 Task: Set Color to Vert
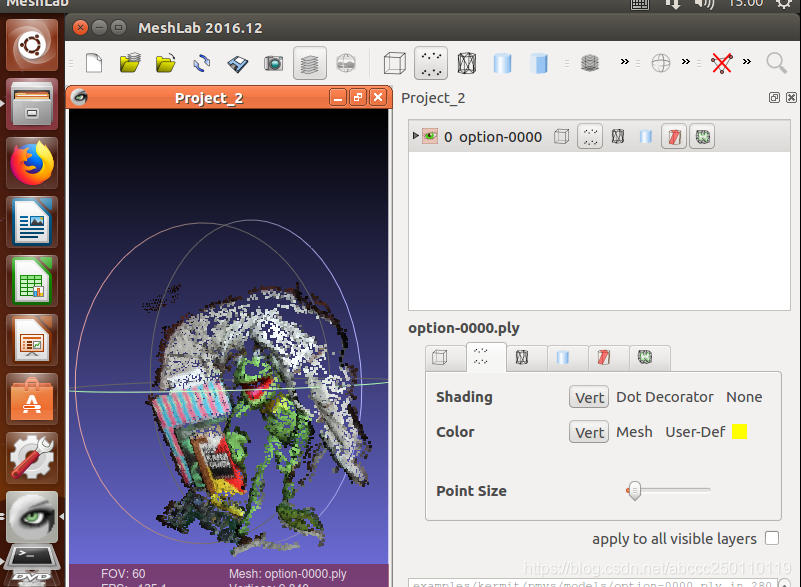point(589,432)
